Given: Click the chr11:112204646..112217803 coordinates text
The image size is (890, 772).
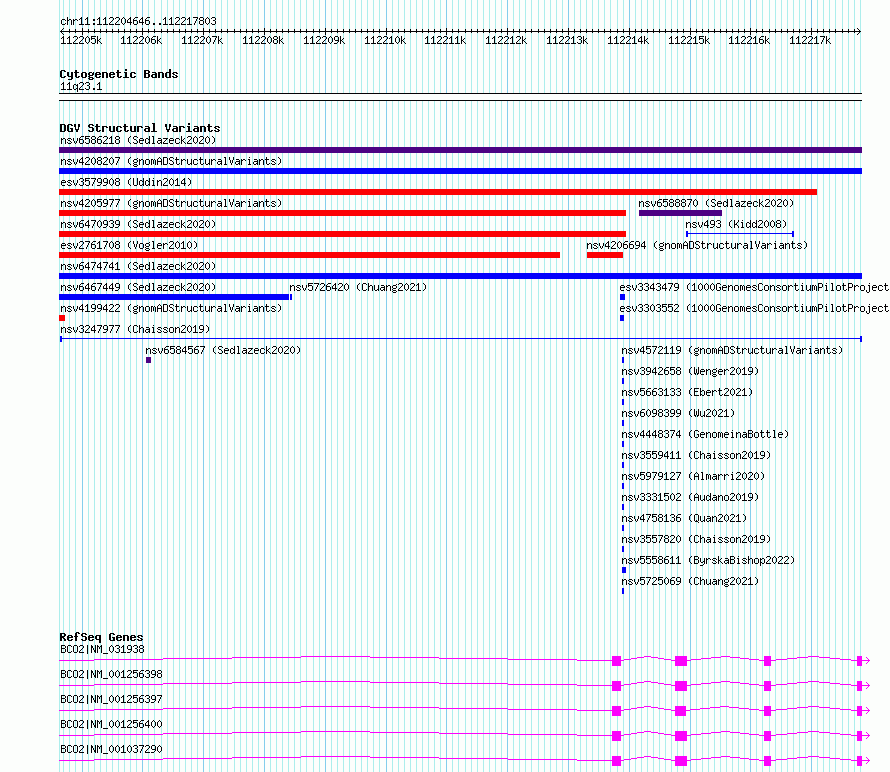Looking at the screenshot, I should [138, 22].
